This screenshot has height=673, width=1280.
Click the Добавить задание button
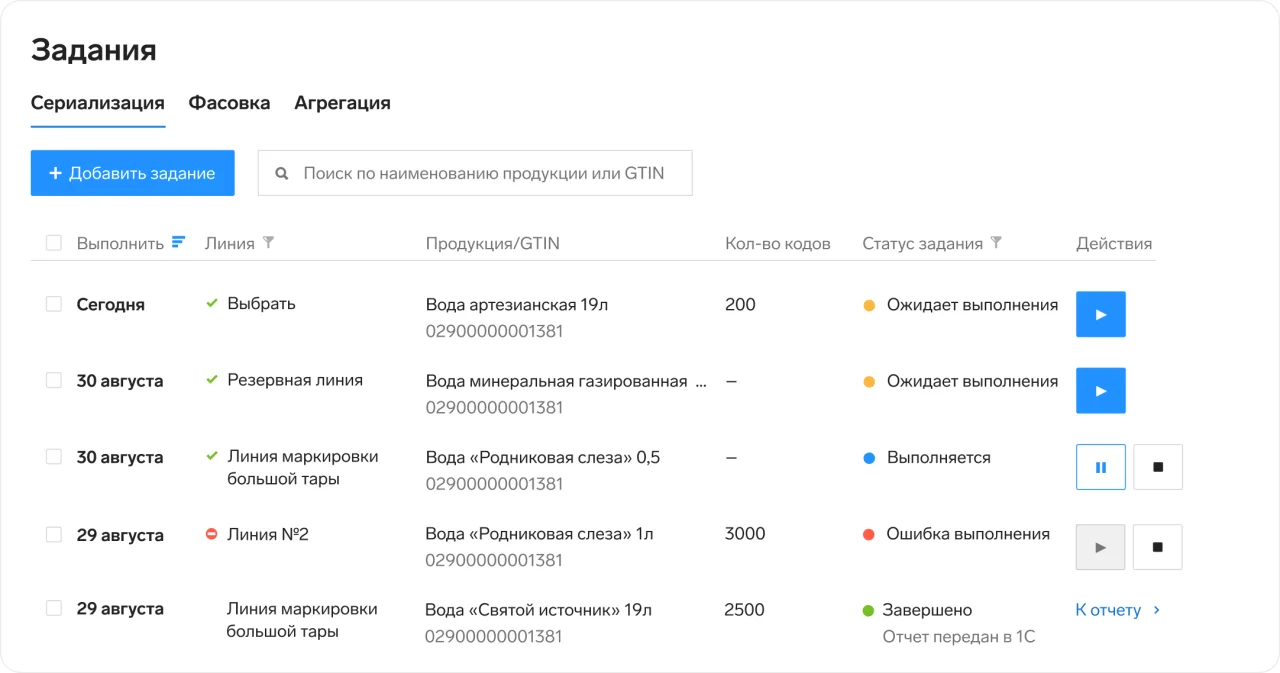[133, 173]
